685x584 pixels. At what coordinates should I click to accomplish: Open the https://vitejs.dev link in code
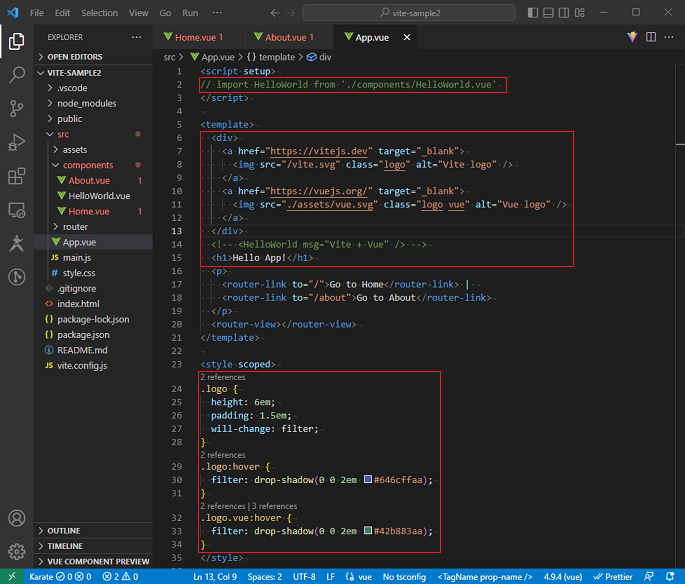pyautogui.click(x=318, y=151)
